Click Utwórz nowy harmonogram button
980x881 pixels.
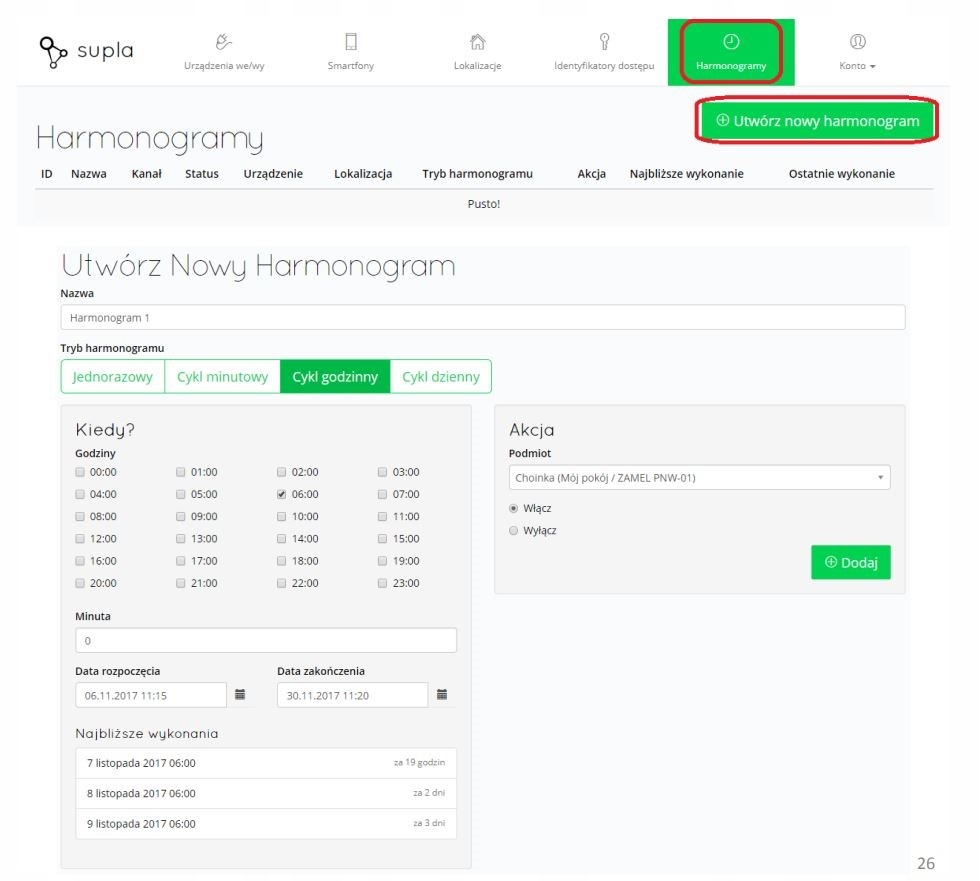(817, 121)
